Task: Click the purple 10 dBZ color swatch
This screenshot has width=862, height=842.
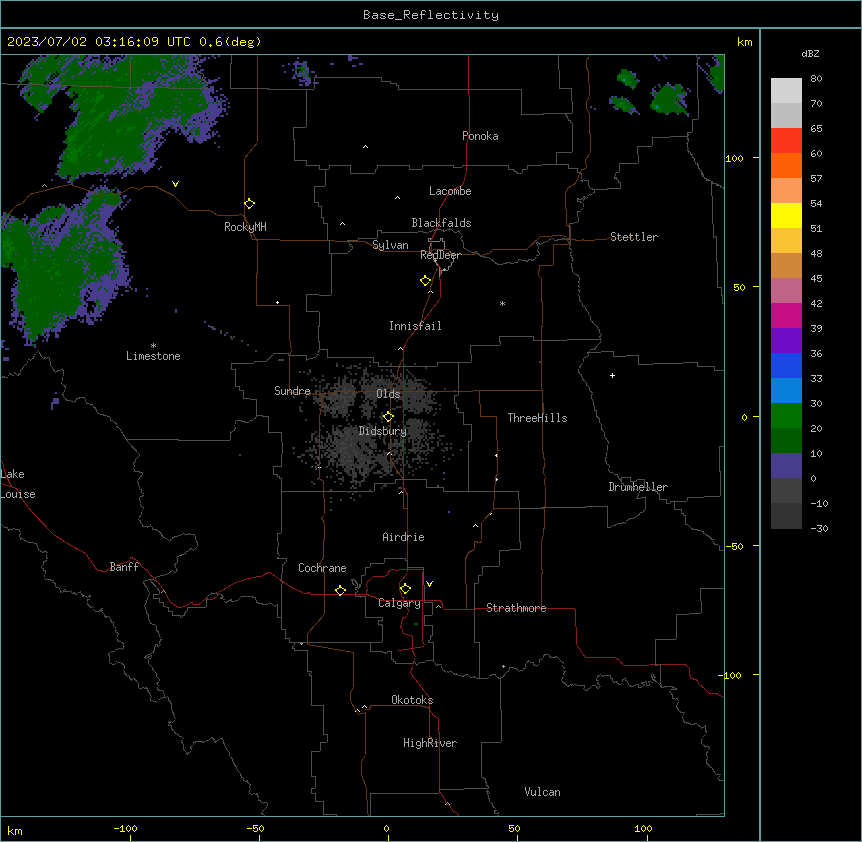Action: [786, 466]
